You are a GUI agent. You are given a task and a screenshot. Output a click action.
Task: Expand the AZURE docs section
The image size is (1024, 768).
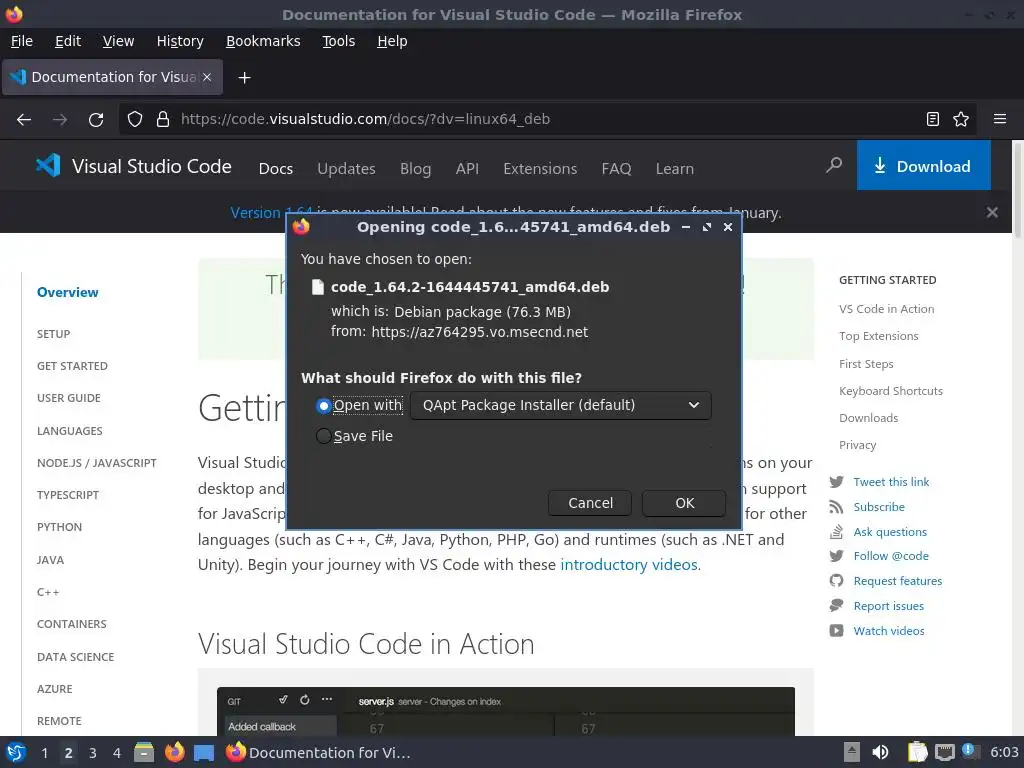click(x=55, y=689)
